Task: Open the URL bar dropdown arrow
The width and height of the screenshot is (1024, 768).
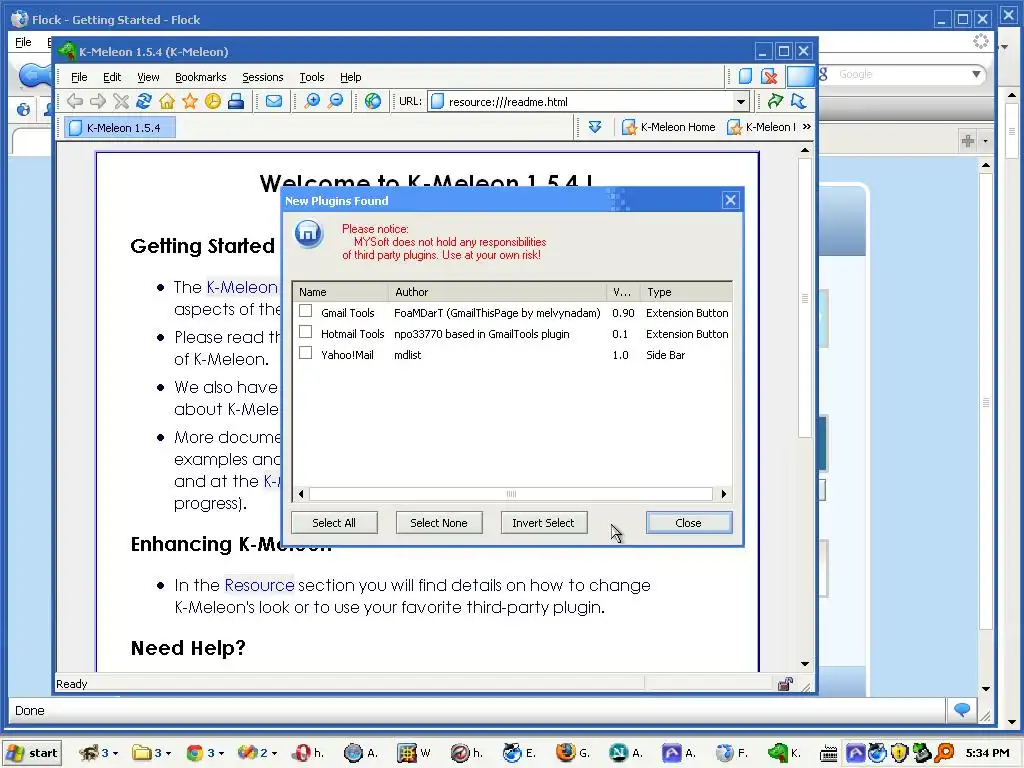Action: (741, 102)
